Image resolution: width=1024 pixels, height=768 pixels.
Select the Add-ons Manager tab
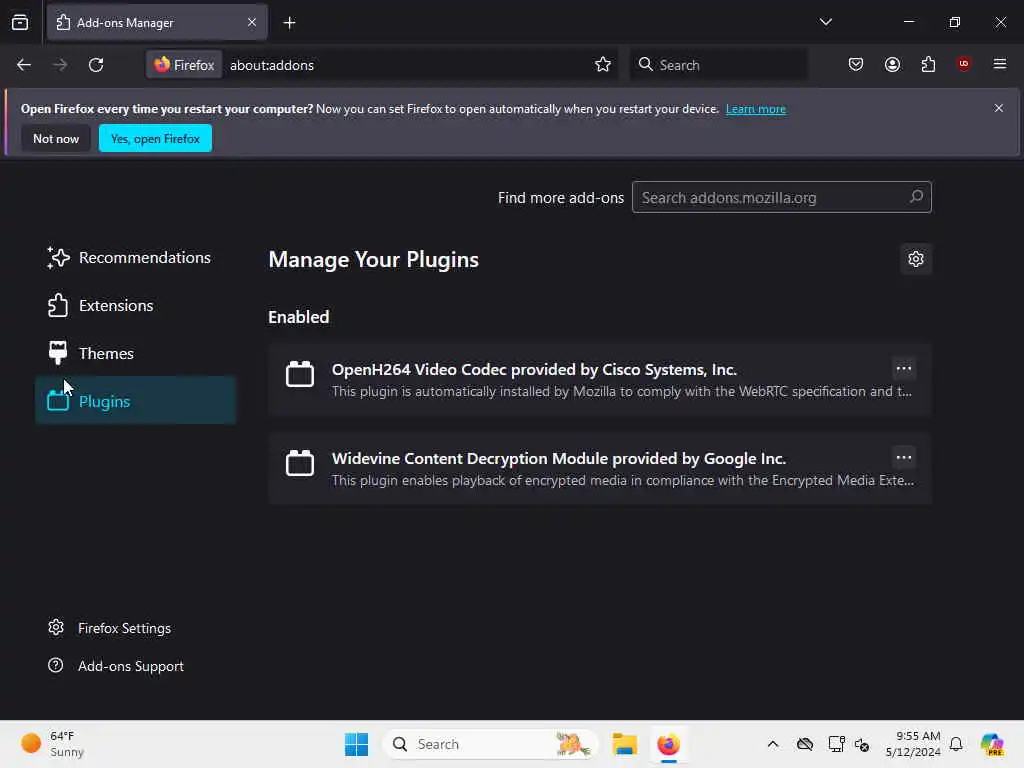[157, 23]
